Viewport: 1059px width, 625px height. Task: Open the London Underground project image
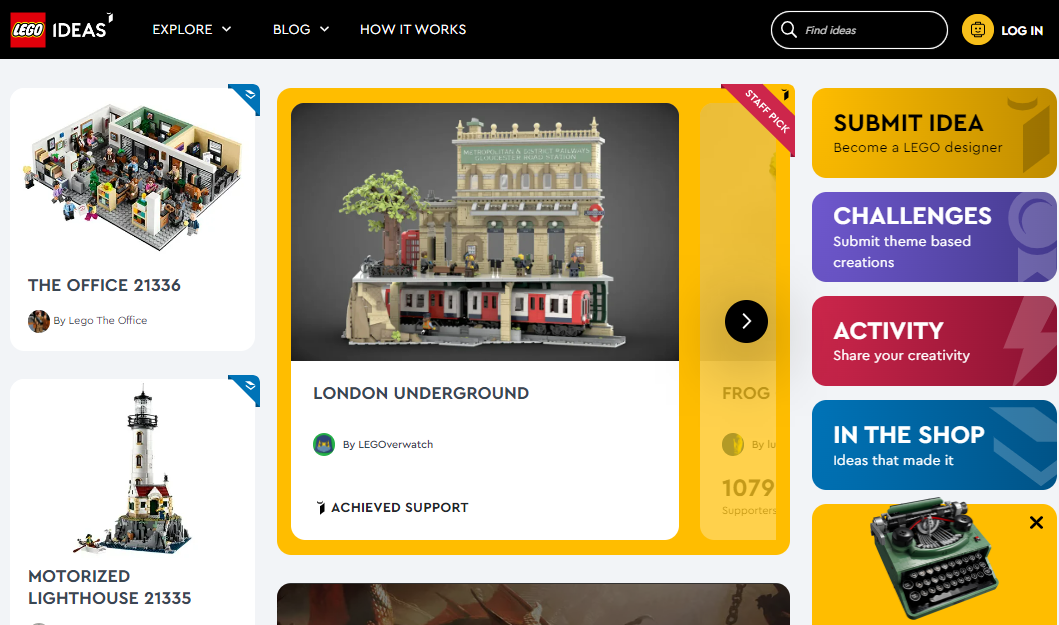tap(485, 232)
